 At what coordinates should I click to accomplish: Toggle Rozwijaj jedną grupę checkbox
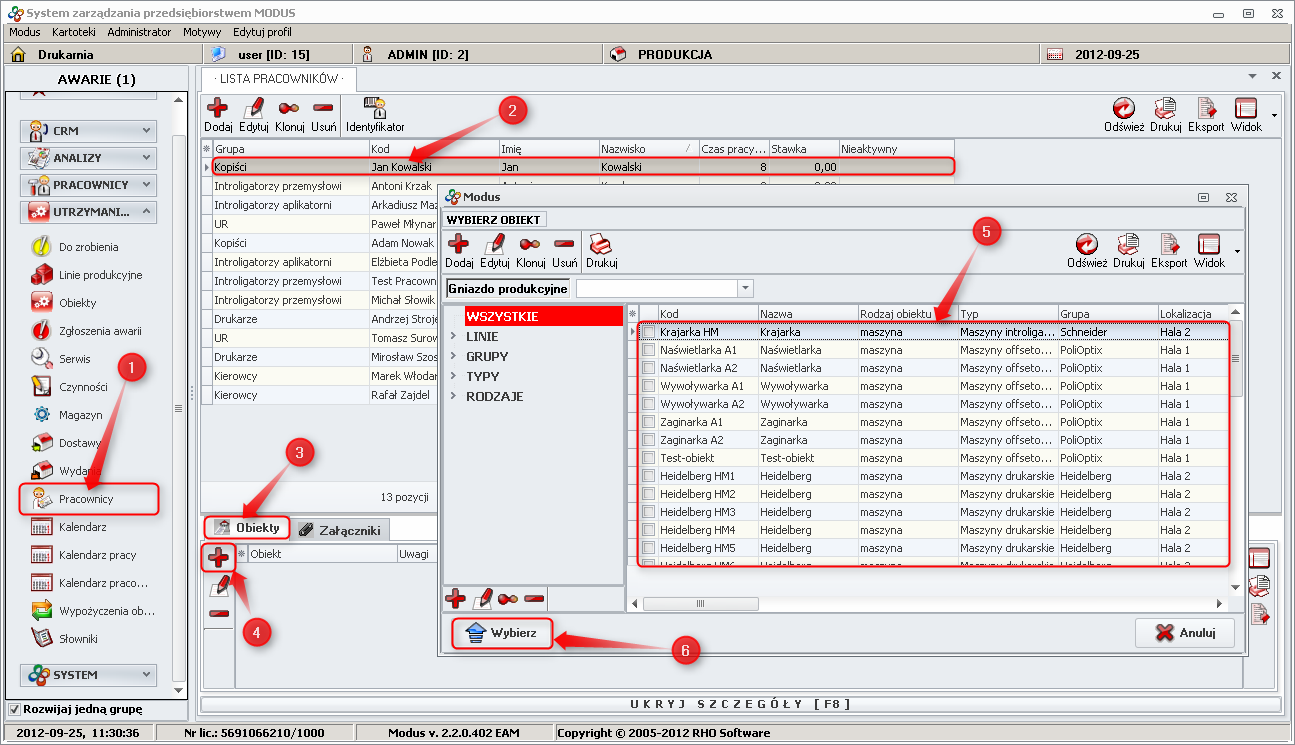pyautogui.click(x=14, y=710)
